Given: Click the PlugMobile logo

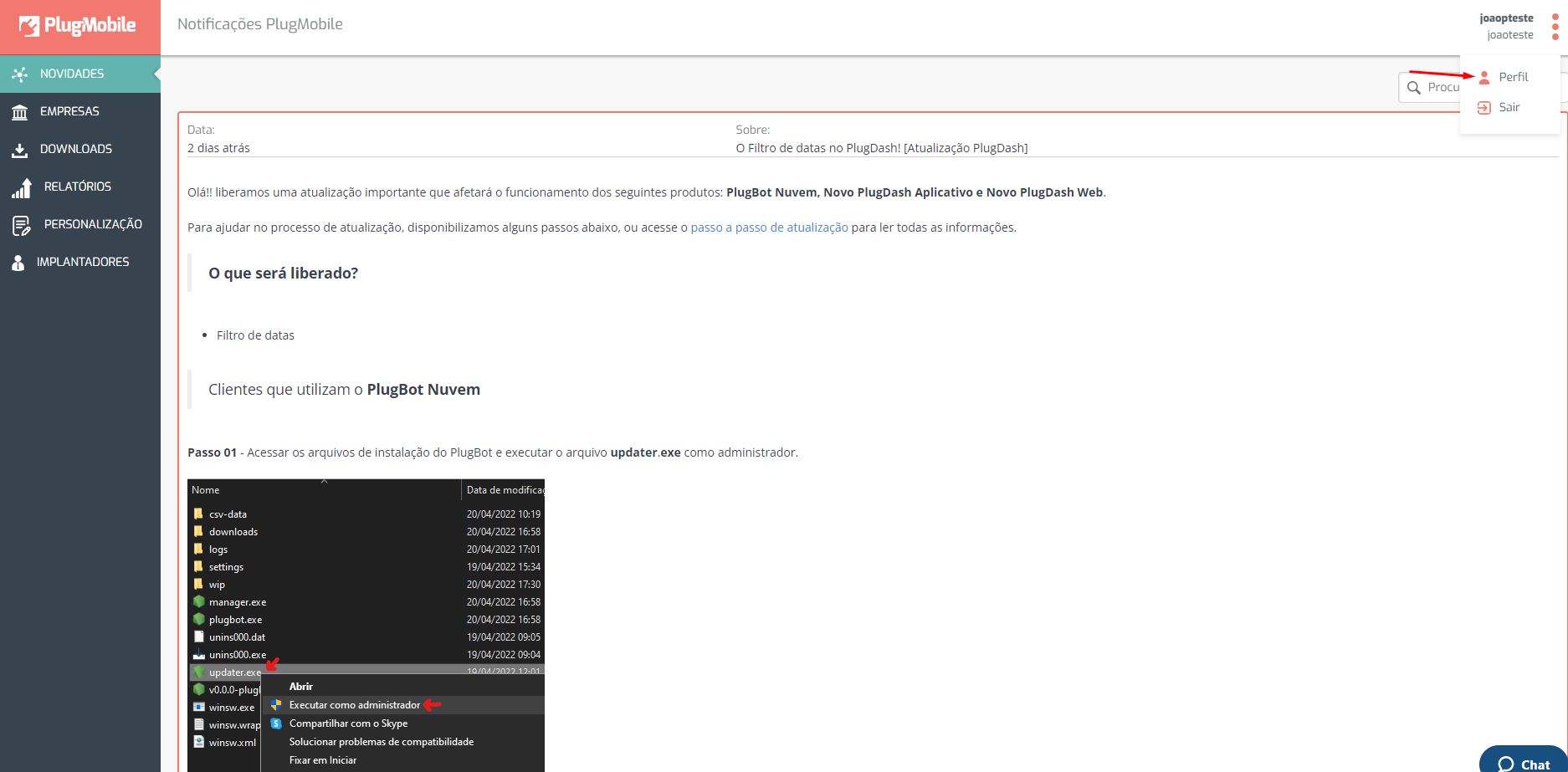Looking at the screenshot, I should tap(77, 26).
